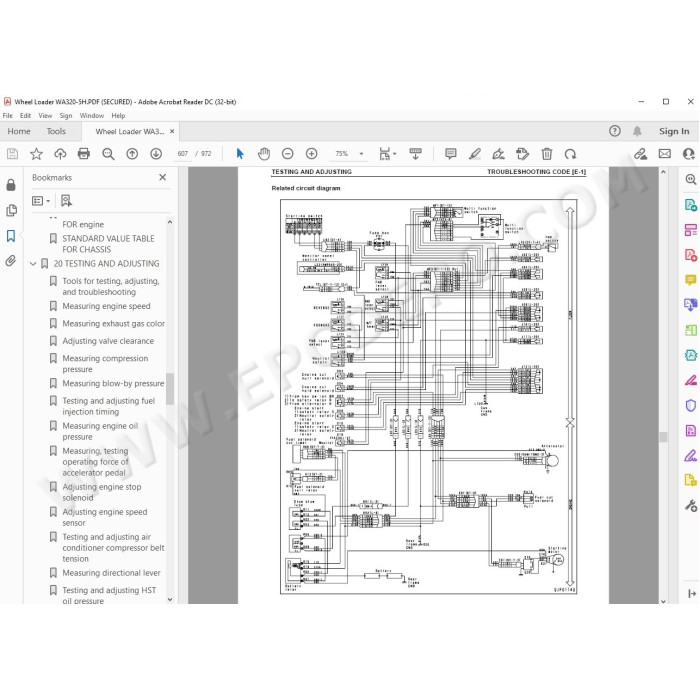Open Measuring blow-by pressure bookmark

point(113,383)
